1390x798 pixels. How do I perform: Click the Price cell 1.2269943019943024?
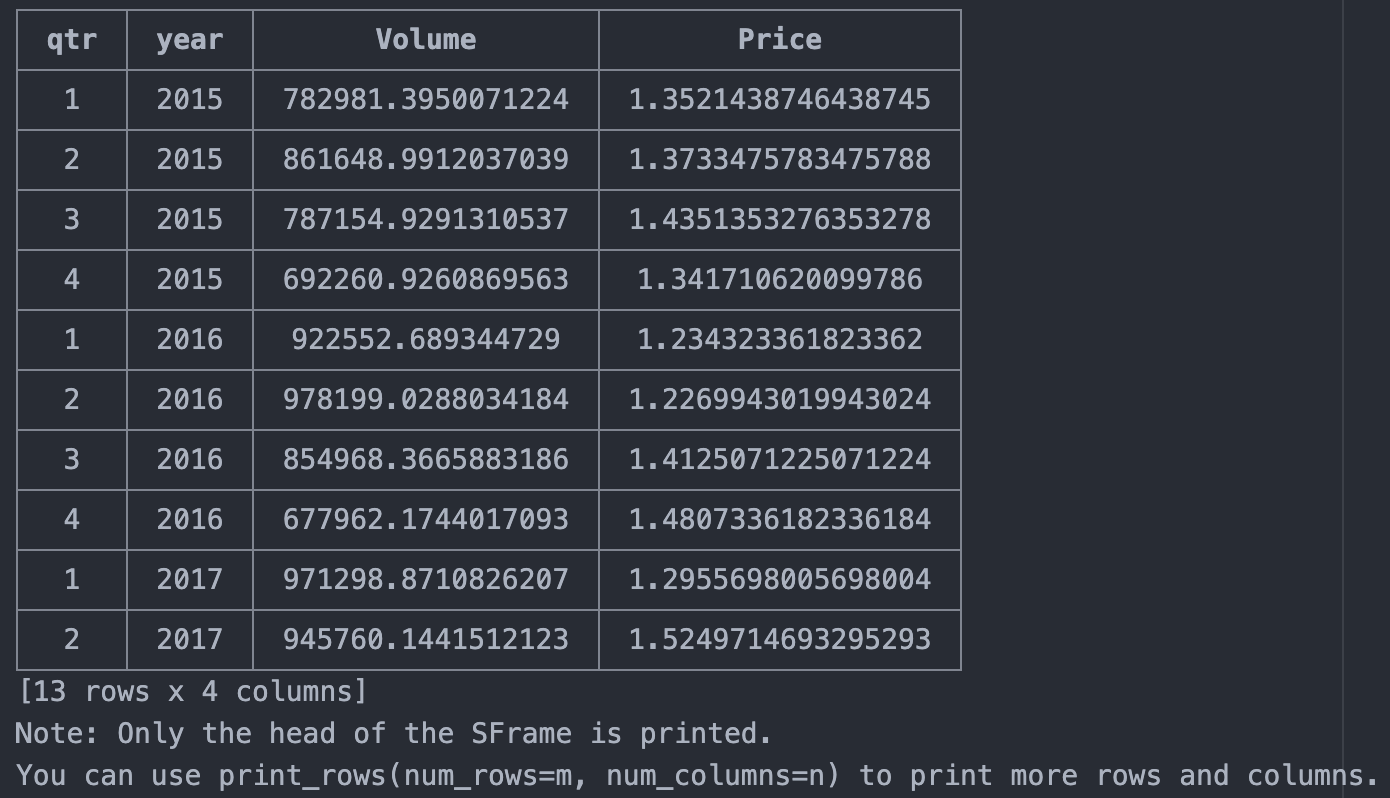(779, 400)
